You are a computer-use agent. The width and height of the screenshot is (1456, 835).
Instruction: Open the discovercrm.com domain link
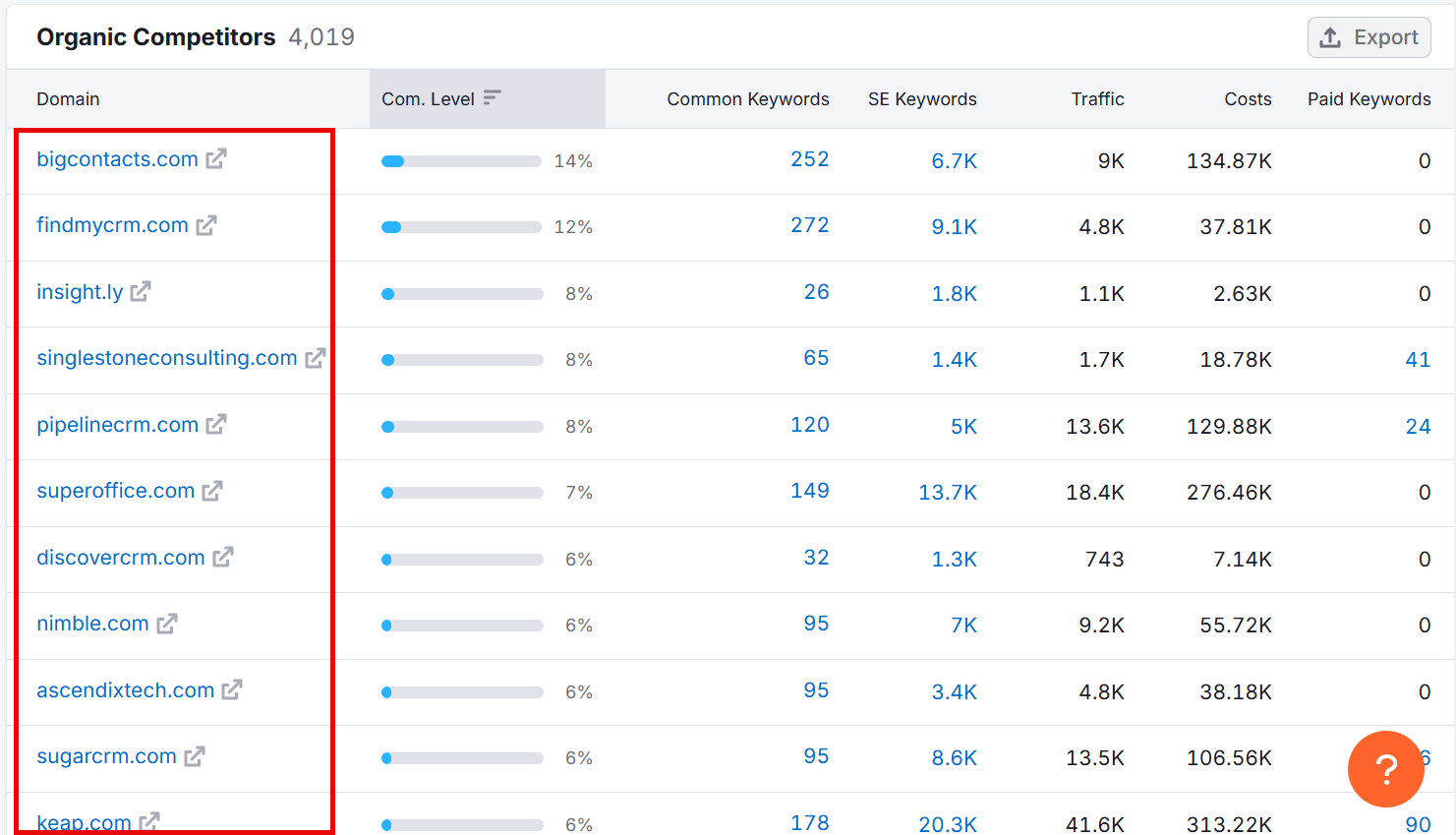[x=120, y=558]
